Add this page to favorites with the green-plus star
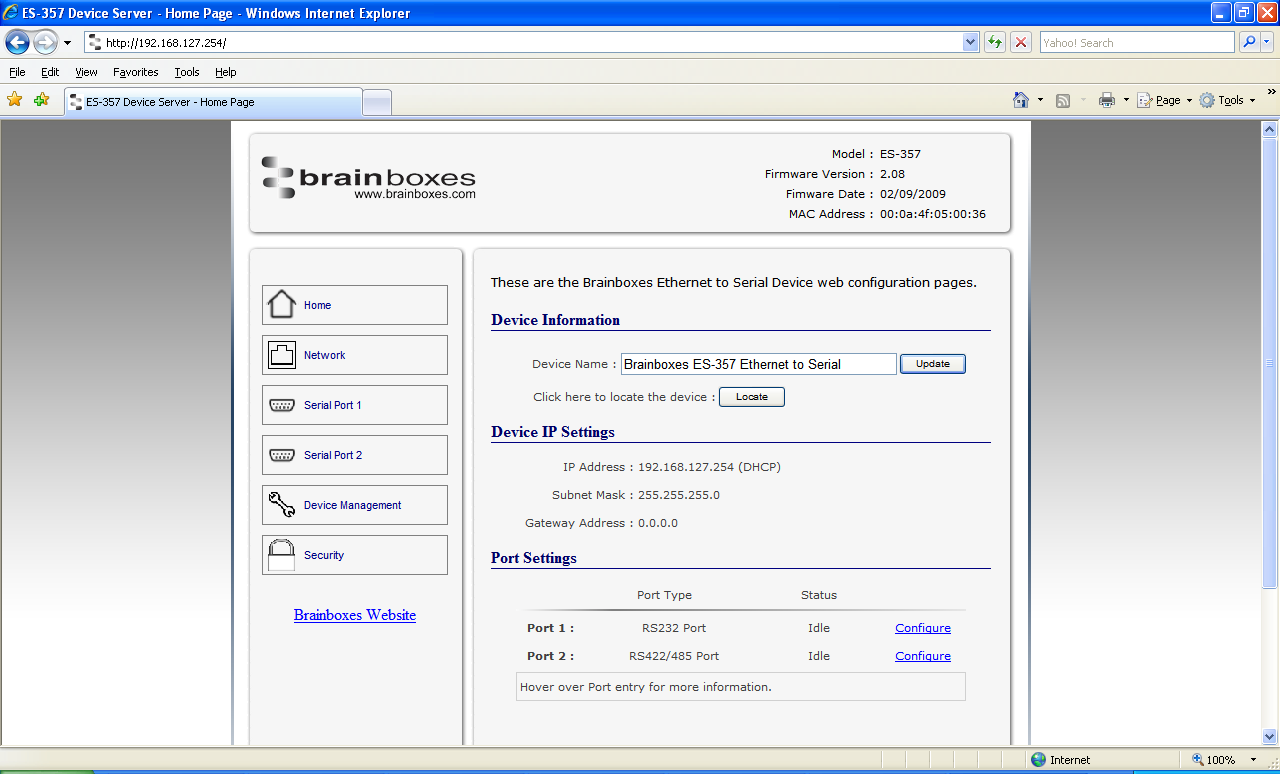The height and width of the screenshot is (774, 1280). tap(39, 100)
